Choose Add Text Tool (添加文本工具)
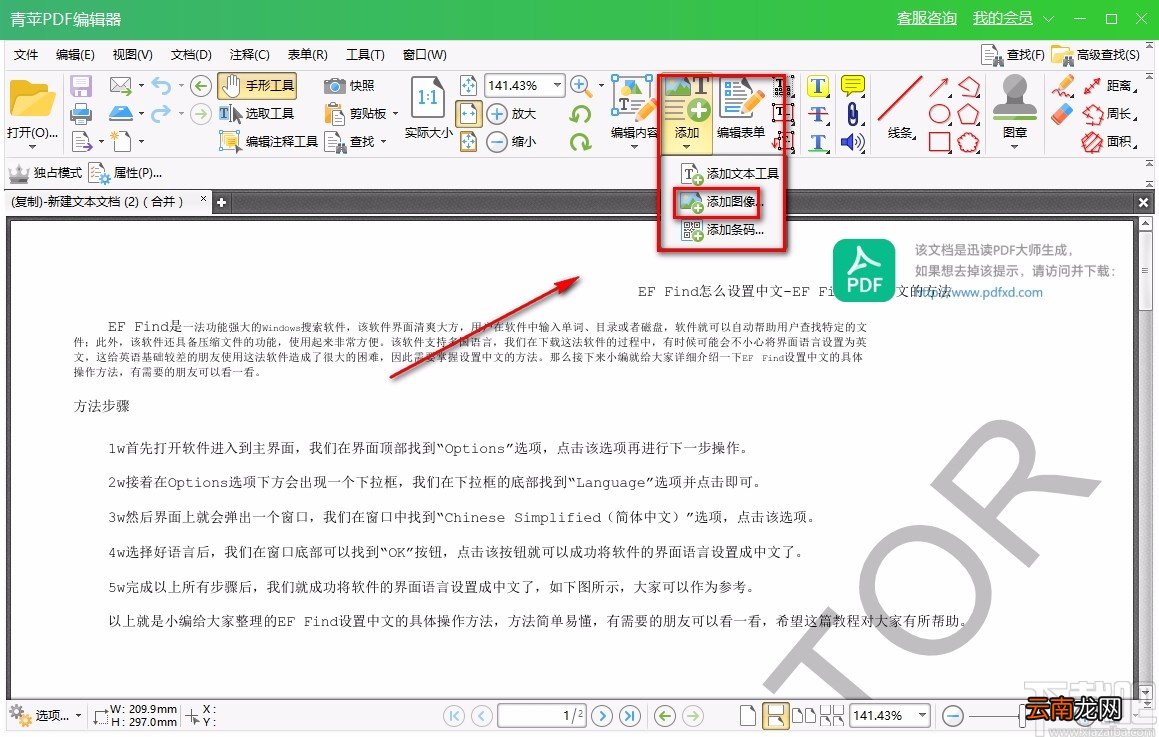The height and width of the screenshot is (737, 1159). pos(730,173)
